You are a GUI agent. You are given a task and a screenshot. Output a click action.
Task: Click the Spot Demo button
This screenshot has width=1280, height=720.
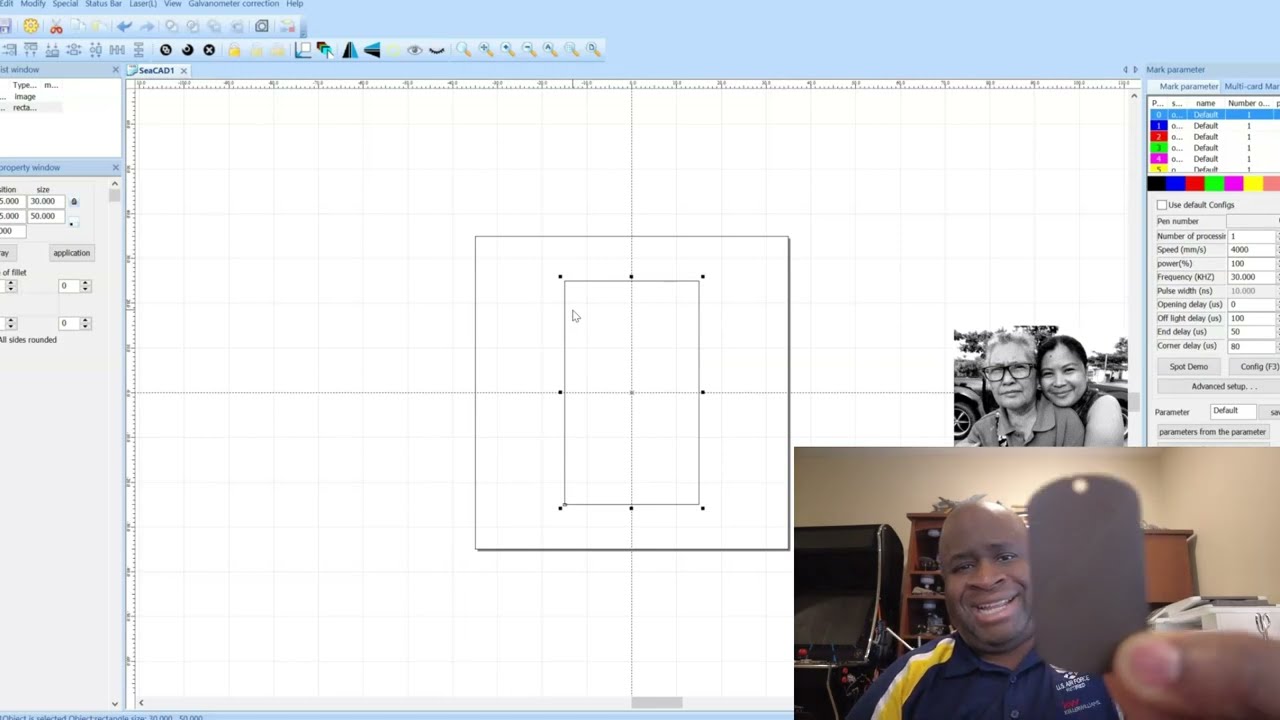pyautogui.click(x=1188, y=367)
